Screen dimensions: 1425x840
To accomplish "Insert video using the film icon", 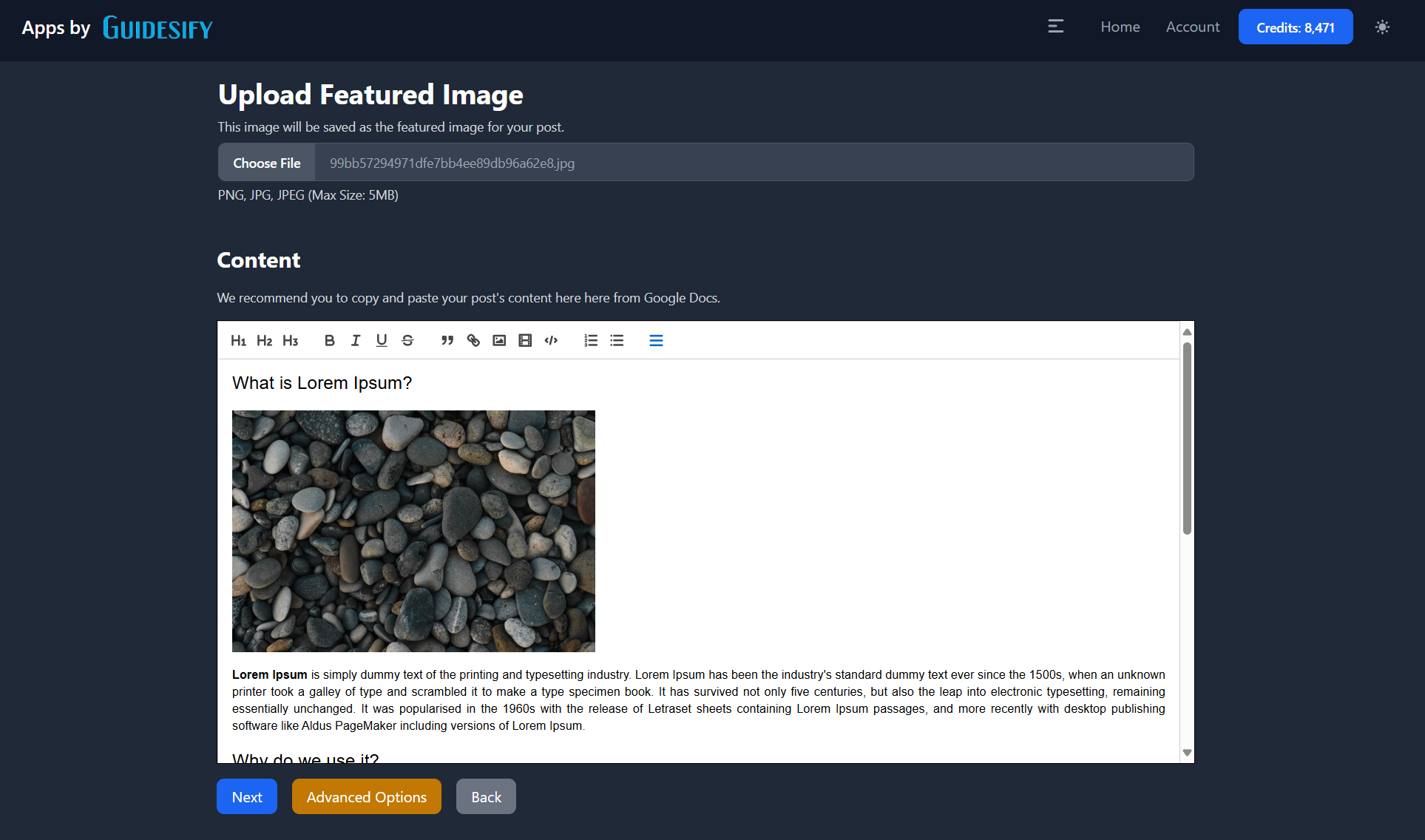I will 525,341.
